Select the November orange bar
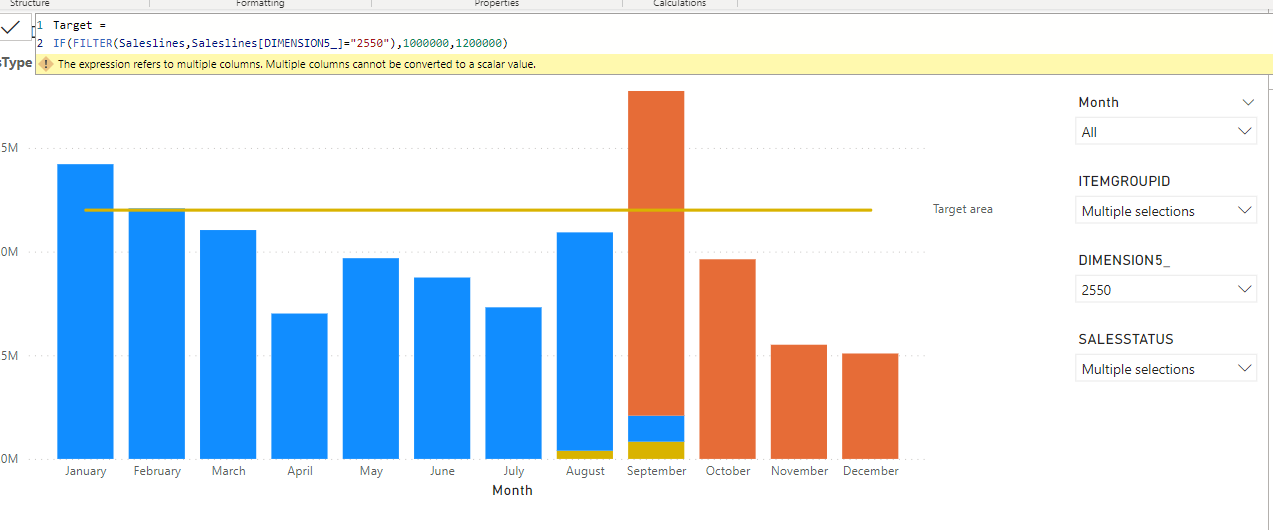The width and height of the screenshot is (1273, 530). pyautogui.click(x=799, y=402)
